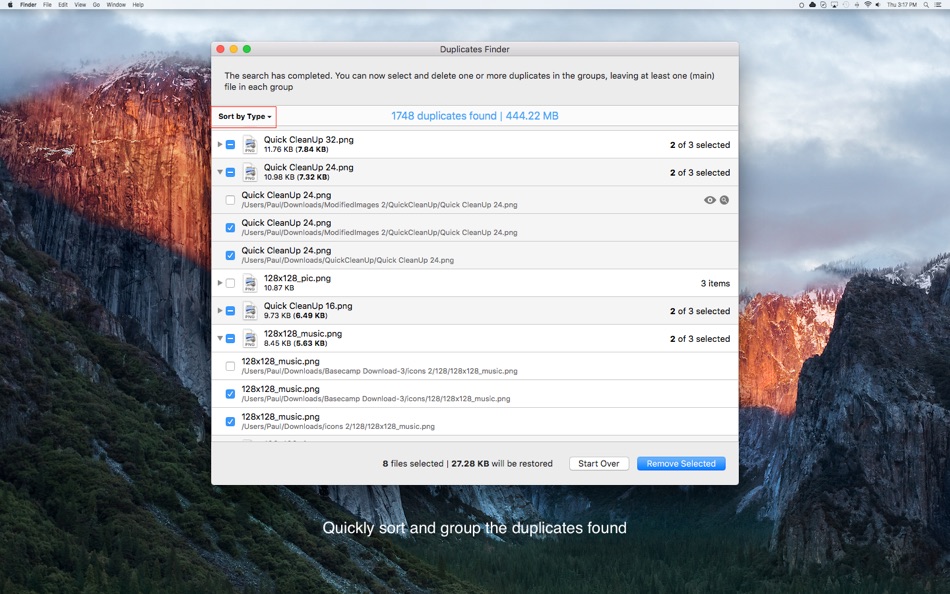The image size is (950, 594).
Task: Uncheck Quick CleanUp 24.png in Downloads/QuickCleanUp
Action: coord(230,255)
